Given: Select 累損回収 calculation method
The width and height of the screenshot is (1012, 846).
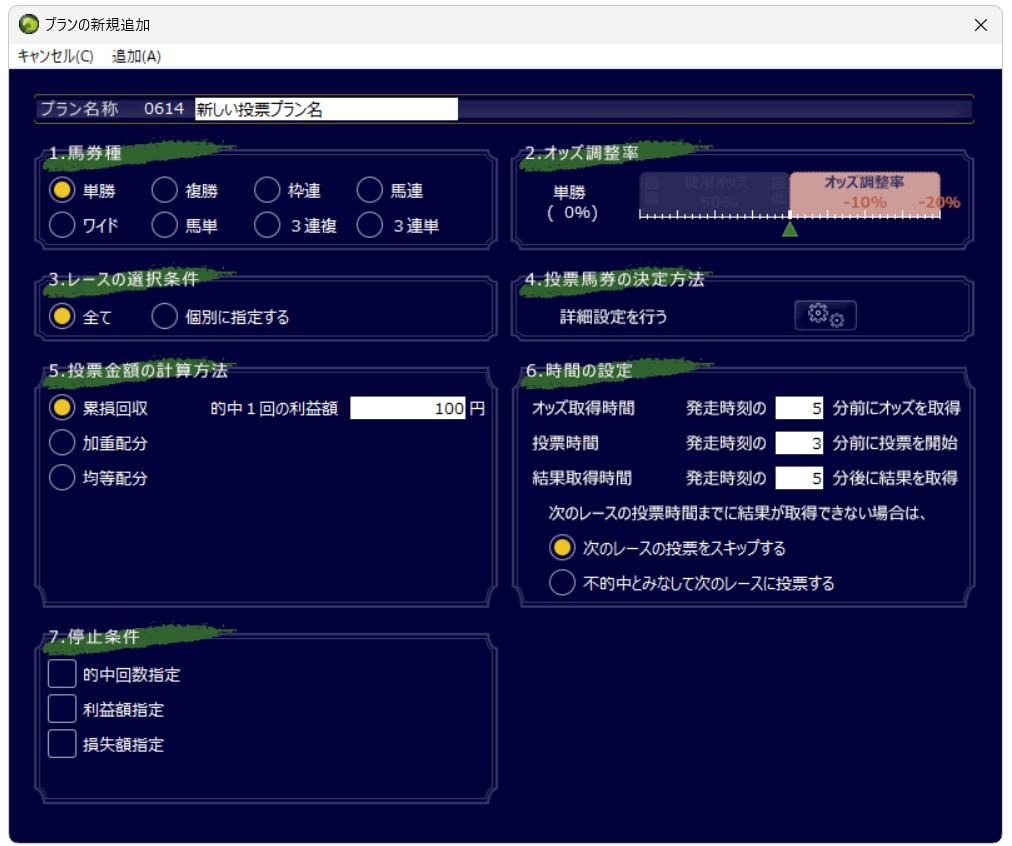Looking at the screenshot, I should [62, 408].
